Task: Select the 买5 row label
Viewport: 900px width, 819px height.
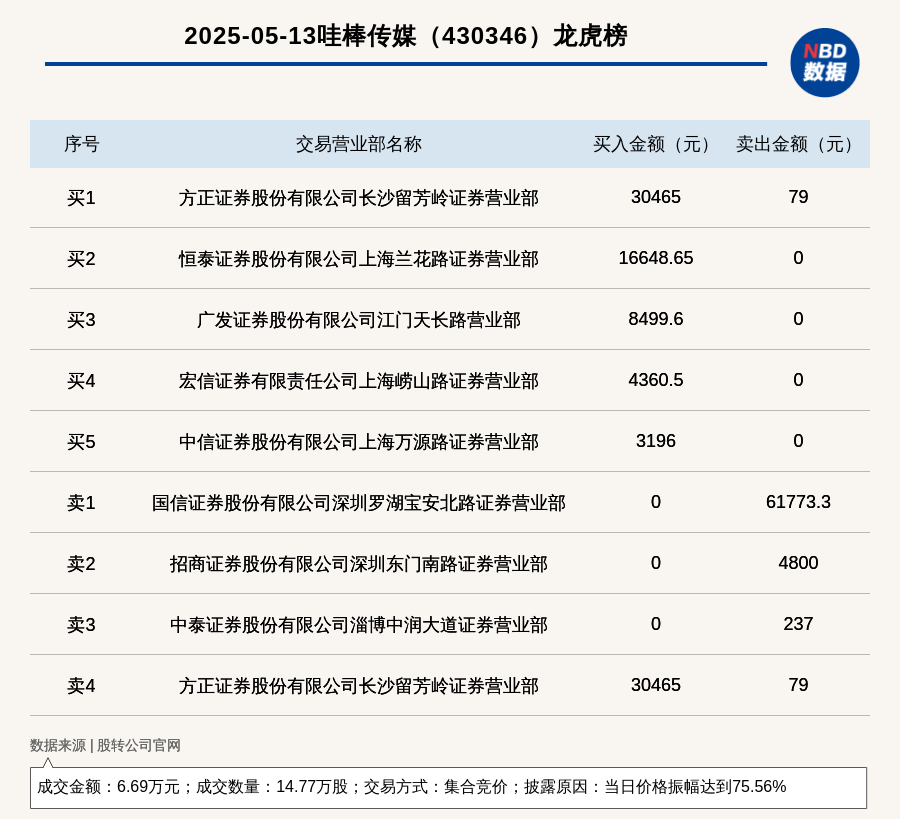Action: (82, 442)
